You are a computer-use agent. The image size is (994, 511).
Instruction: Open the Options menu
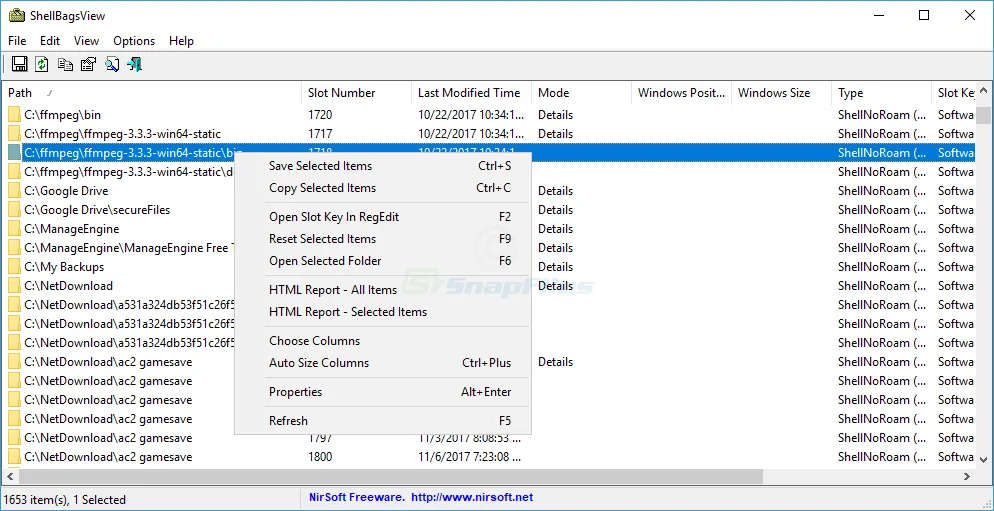pos(134,41)
